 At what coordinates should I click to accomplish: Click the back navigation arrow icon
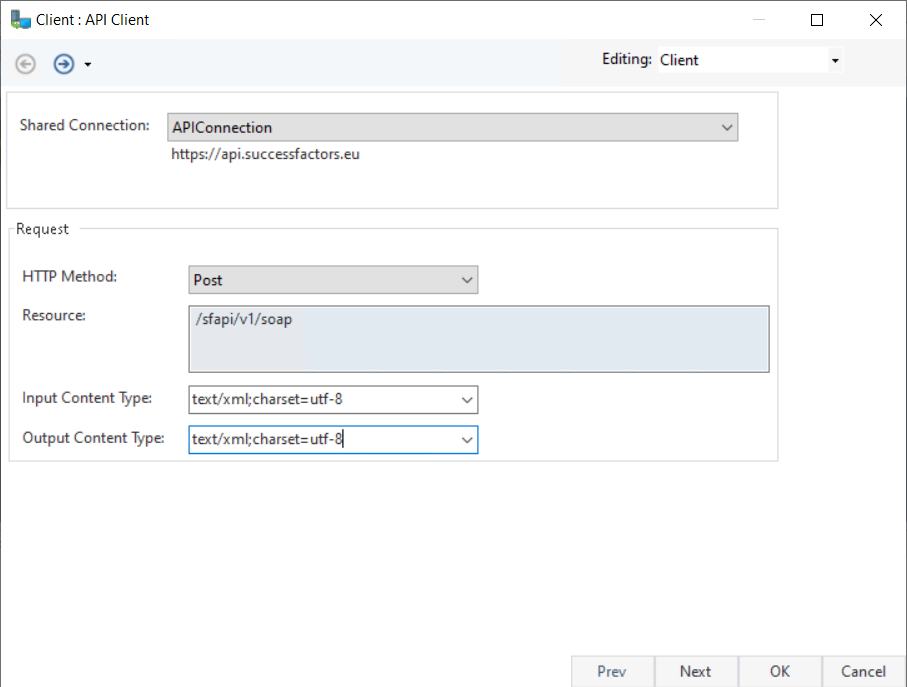point(26,64)
